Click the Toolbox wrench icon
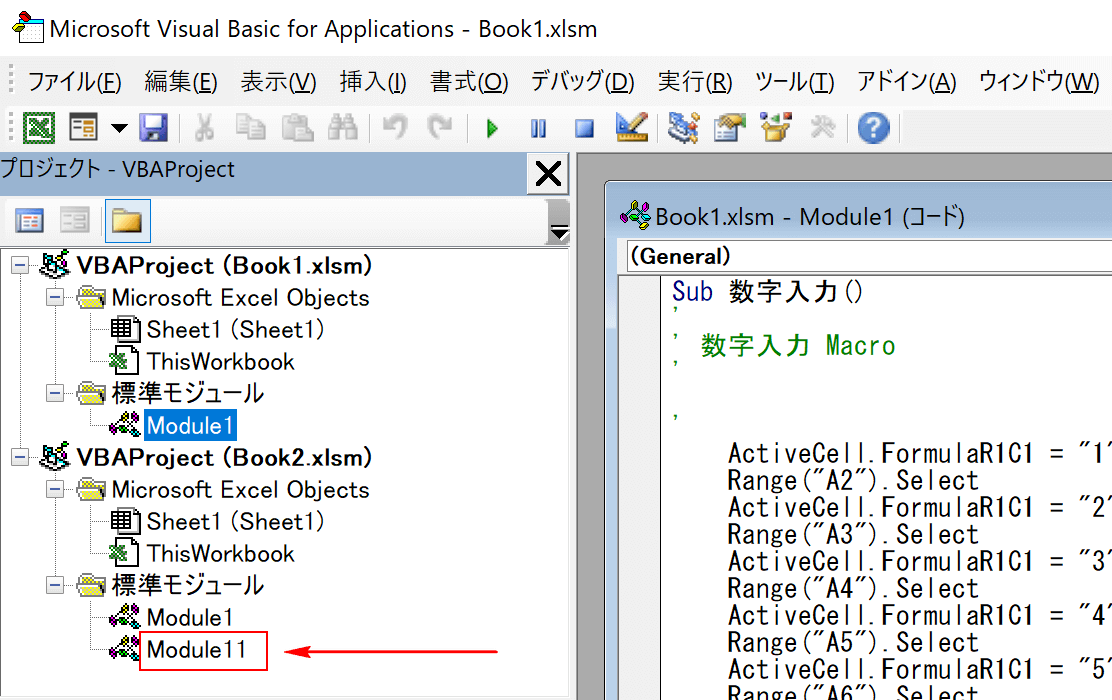Screen dimensions: 1112x700 (x=823, y=128)
